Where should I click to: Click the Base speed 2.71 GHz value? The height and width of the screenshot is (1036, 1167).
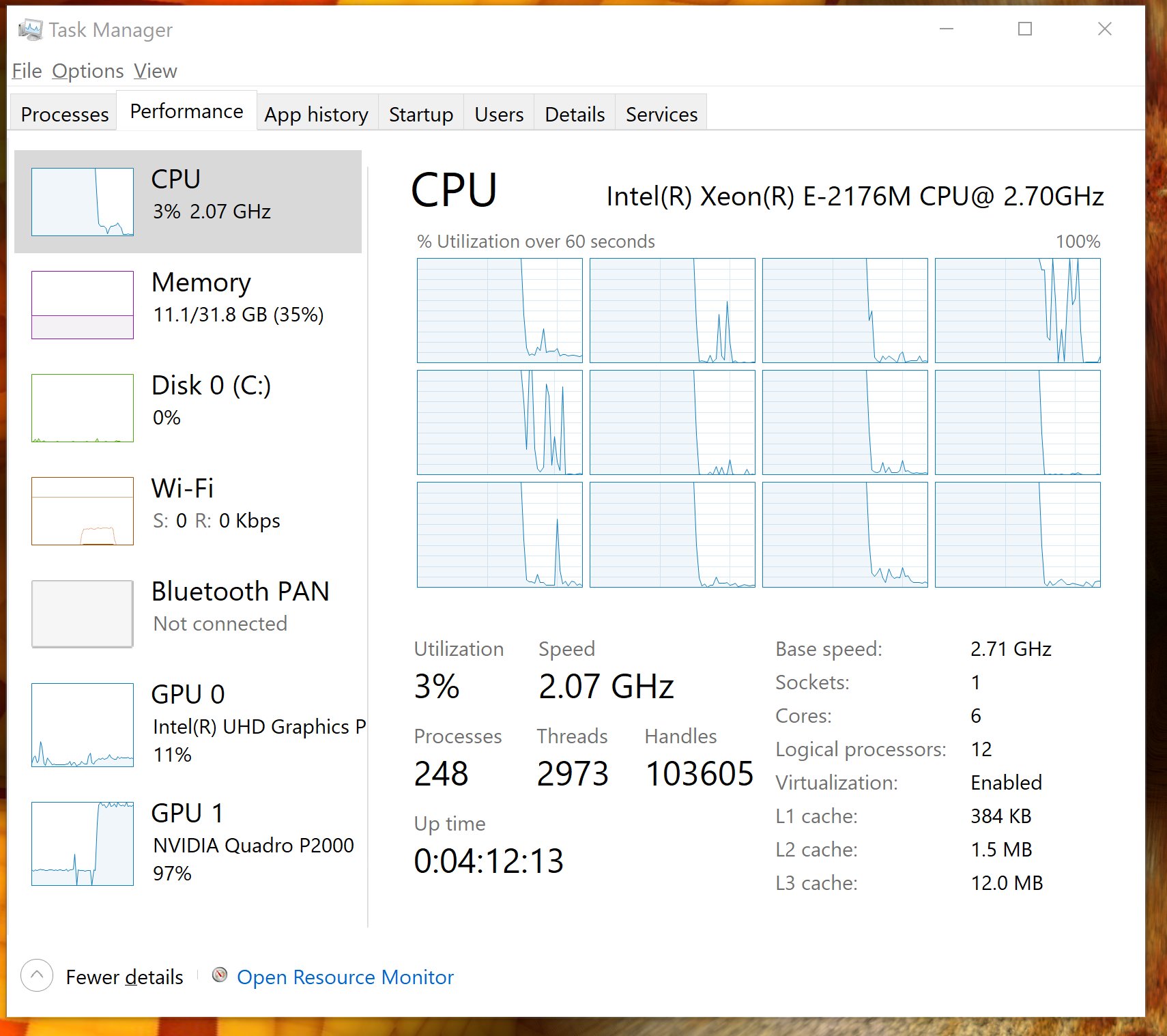tap(1011, 649)
